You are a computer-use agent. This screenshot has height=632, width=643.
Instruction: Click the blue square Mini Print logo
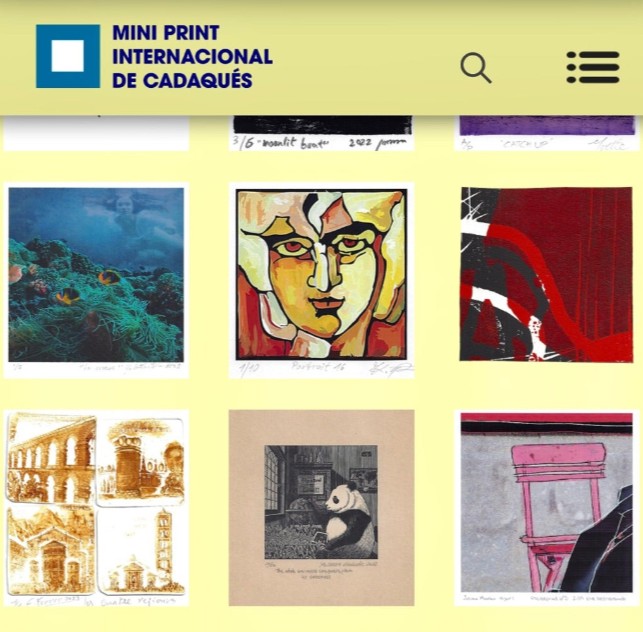(x=68, y=56)
